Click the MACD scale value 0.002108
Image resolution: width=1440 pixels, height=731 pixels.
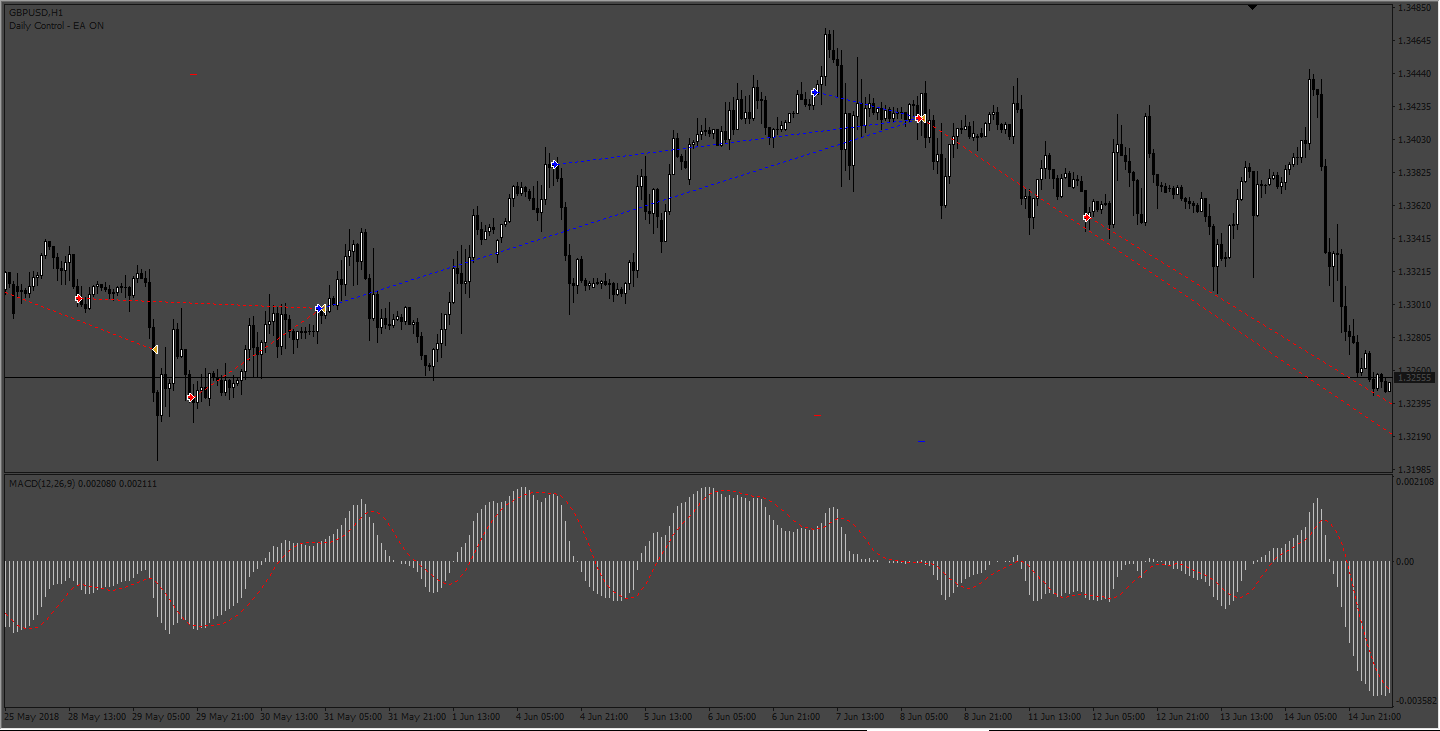(1416, 482)
